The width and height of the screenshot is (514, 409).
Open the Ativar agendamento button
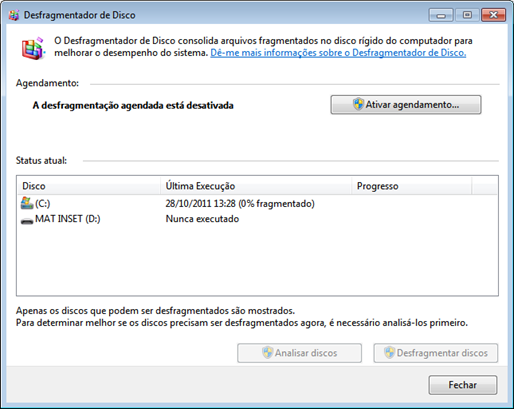click(x=406, y=105)
